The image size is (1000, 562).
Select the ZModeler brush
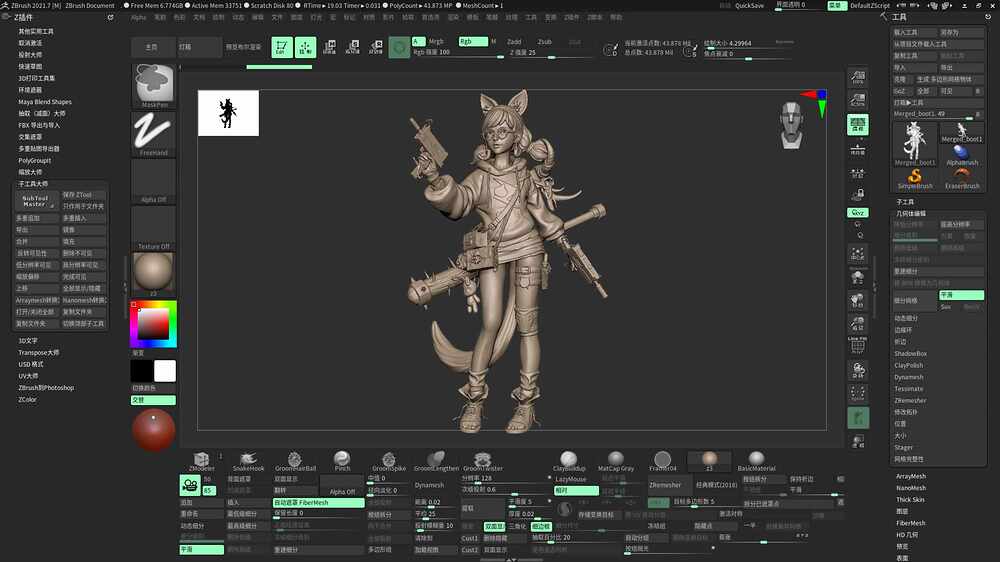click(x=202, y=461)
